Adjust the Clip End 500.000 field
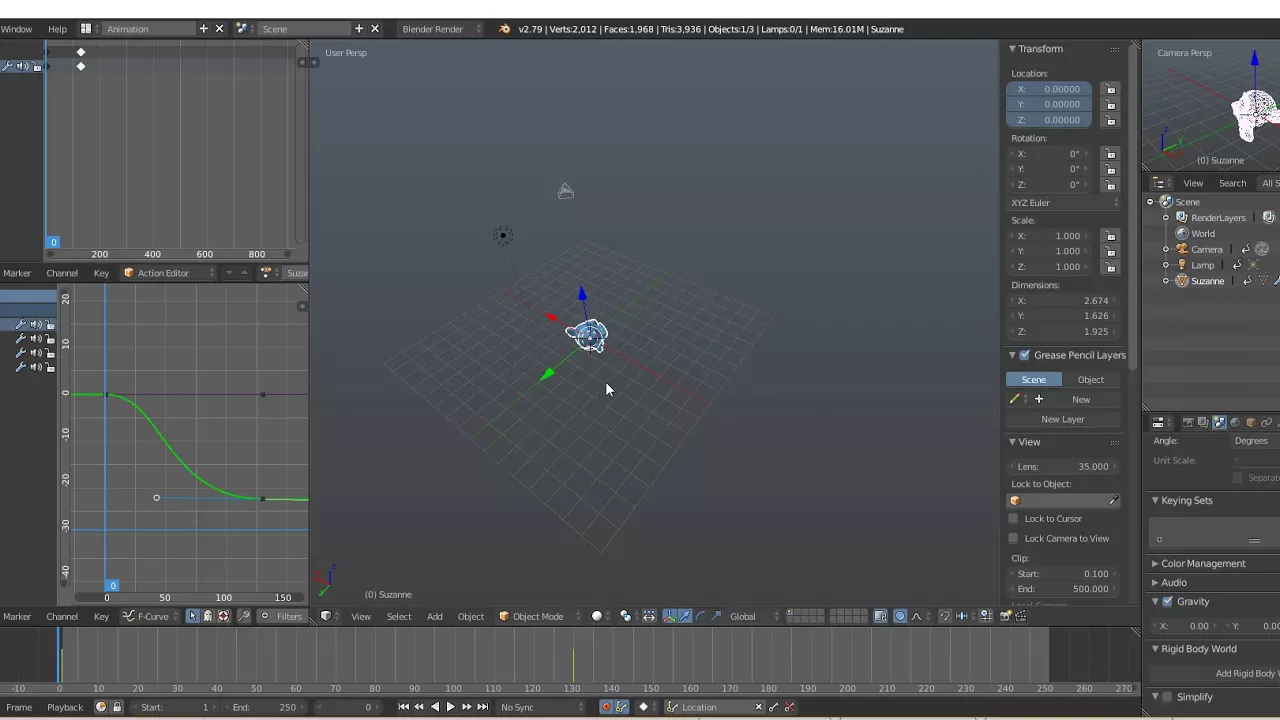Viewport: 1280px width, 720px height. 1063,589
